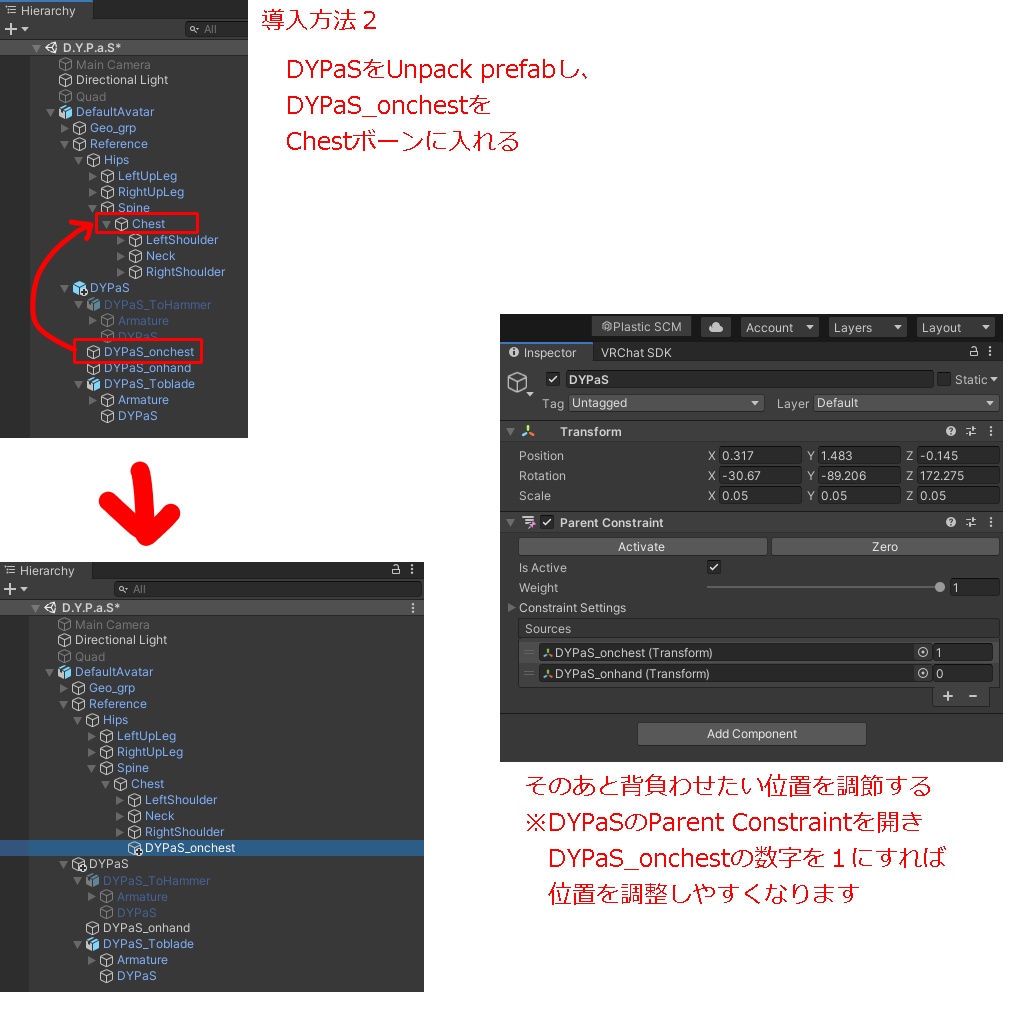The height and width of the screenshot is (1024, 1024).
Task: Click the cloud Collaborate icon
Action: (x=715, y=326)
